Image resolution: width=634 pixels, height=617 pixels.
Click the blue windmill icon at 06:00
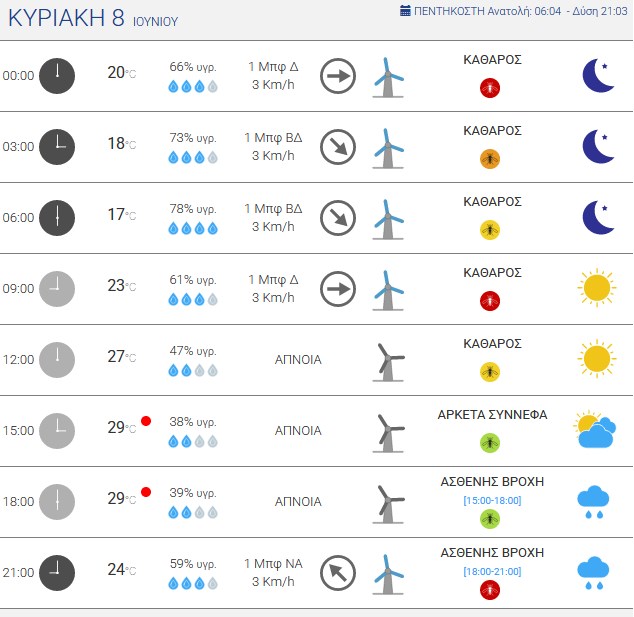pyautogui.click(x=388, y=220)
